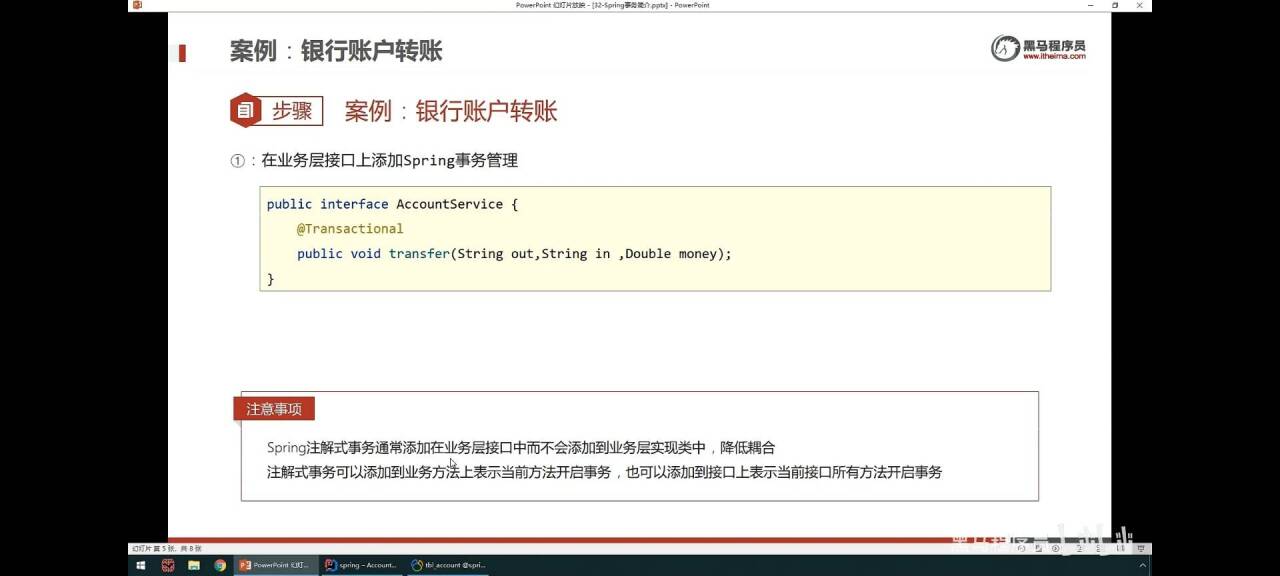This screenshot has height=576, width=1280.
Task: Click the slide counter text in status bar
Action: 166,548
